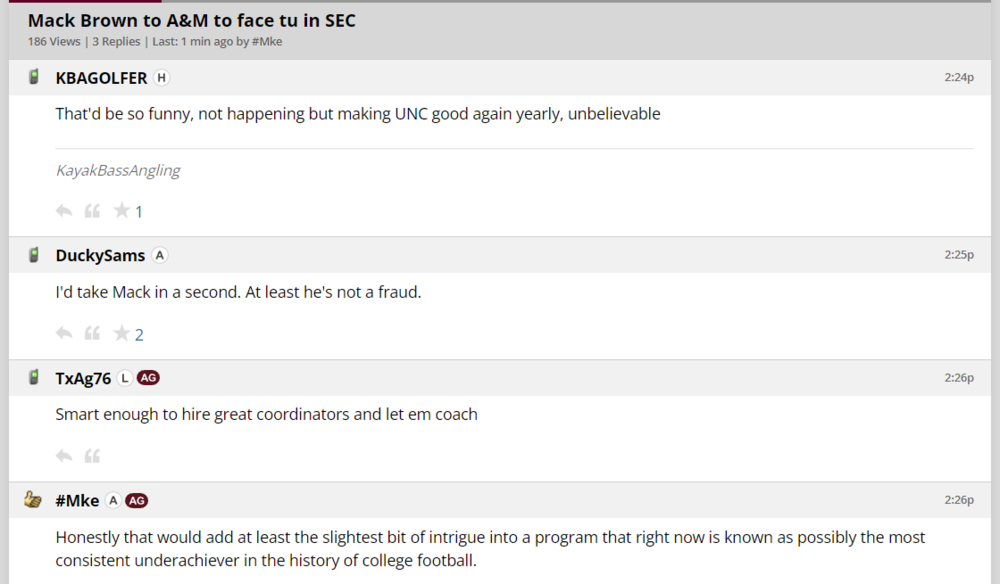Click the thread title Mack Brown to A&M
Viewport: 1000px width, 584px height.
click(191, 20)
